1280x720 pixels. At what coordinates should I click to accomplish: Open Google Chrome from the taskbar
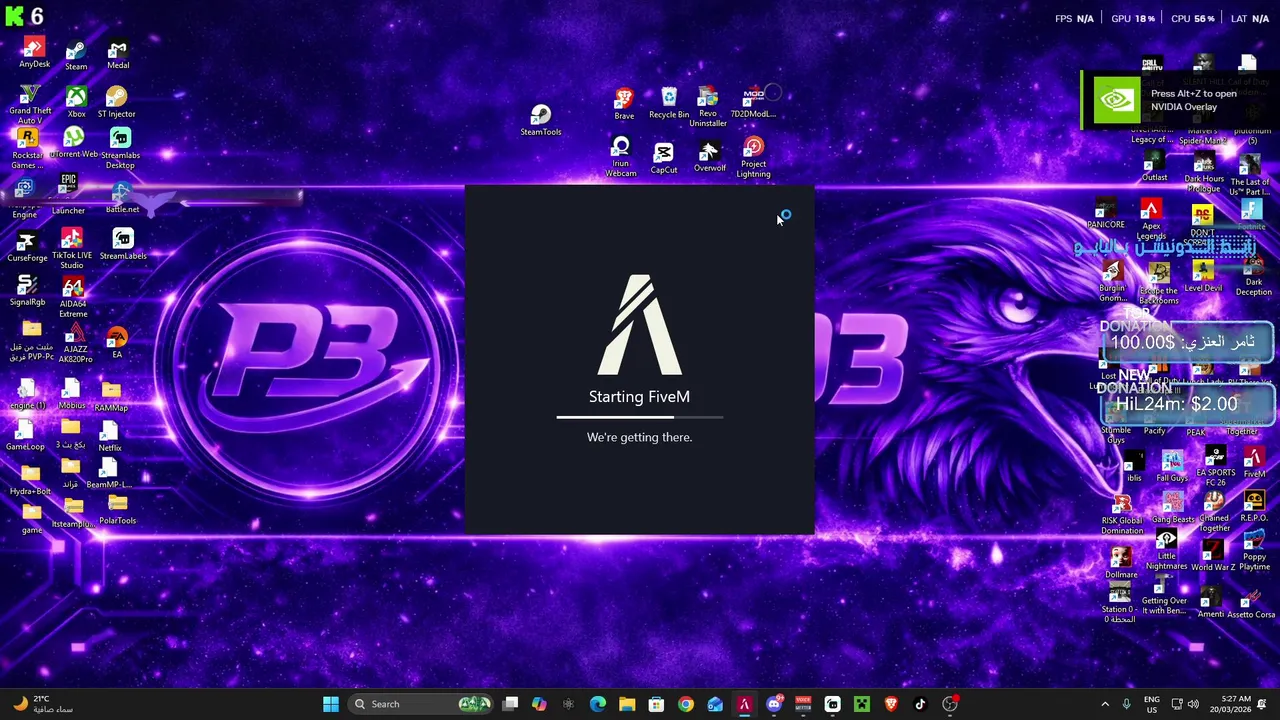tap(685, 704)
